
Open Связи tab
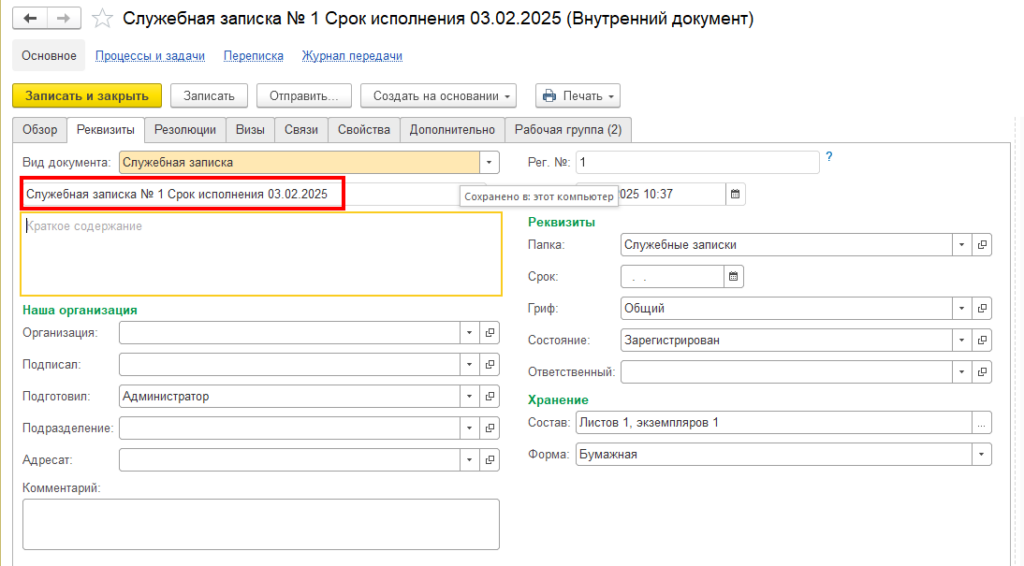pos(301,130)
